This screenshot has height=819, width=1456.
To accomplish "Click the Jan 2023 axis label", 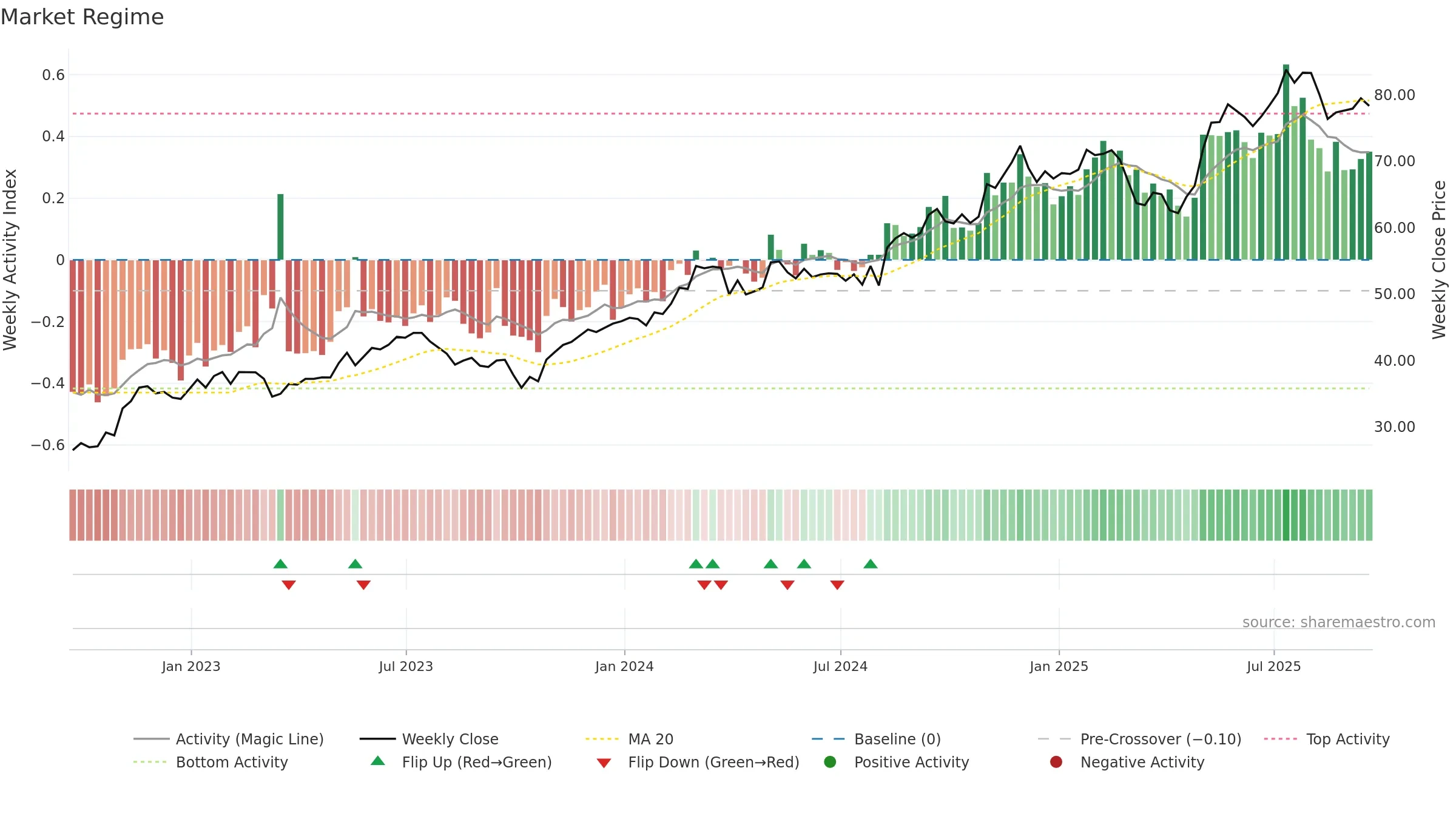I will pos(191,666).
